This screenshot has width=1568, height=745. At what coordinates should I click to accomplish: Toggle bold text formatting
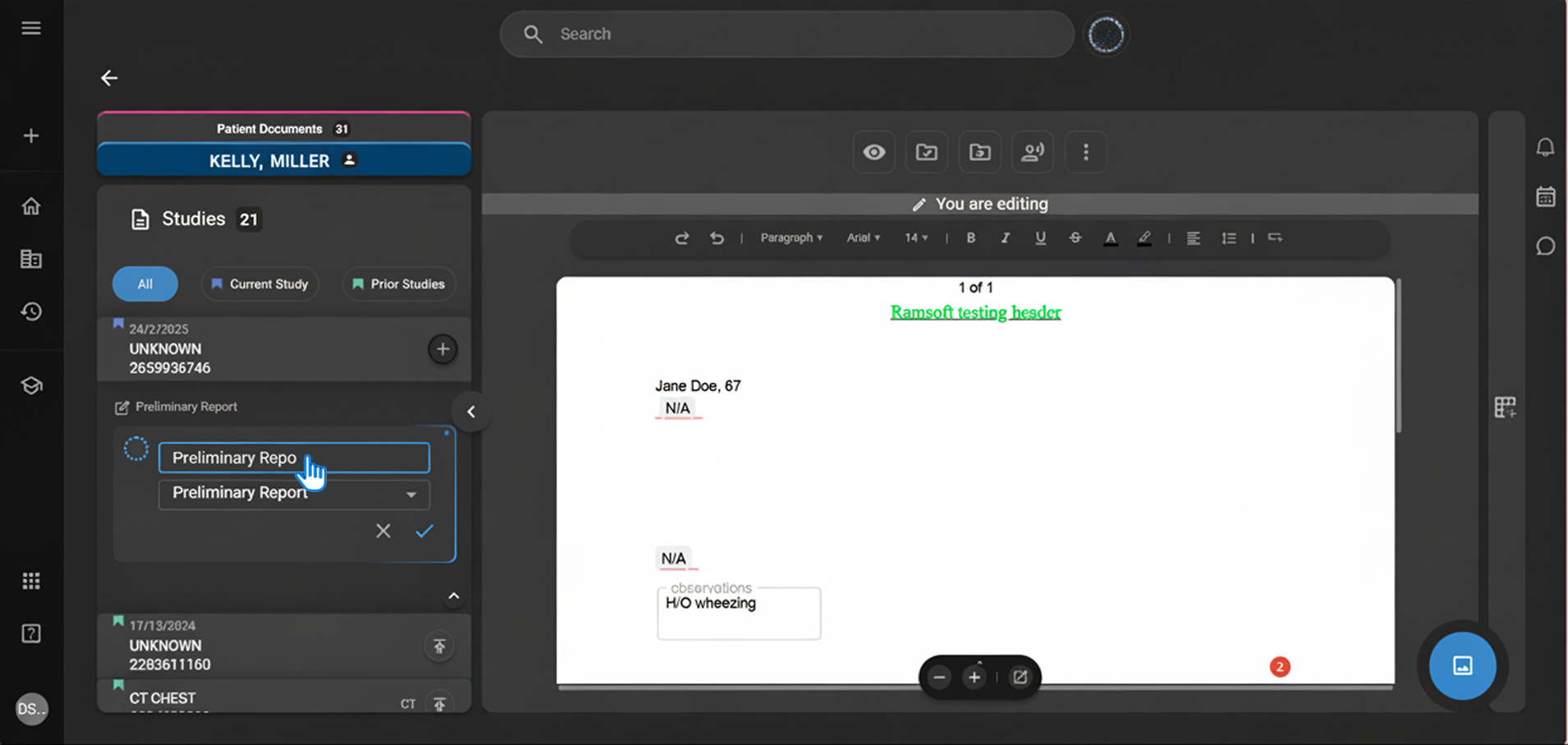click(970, 238)
